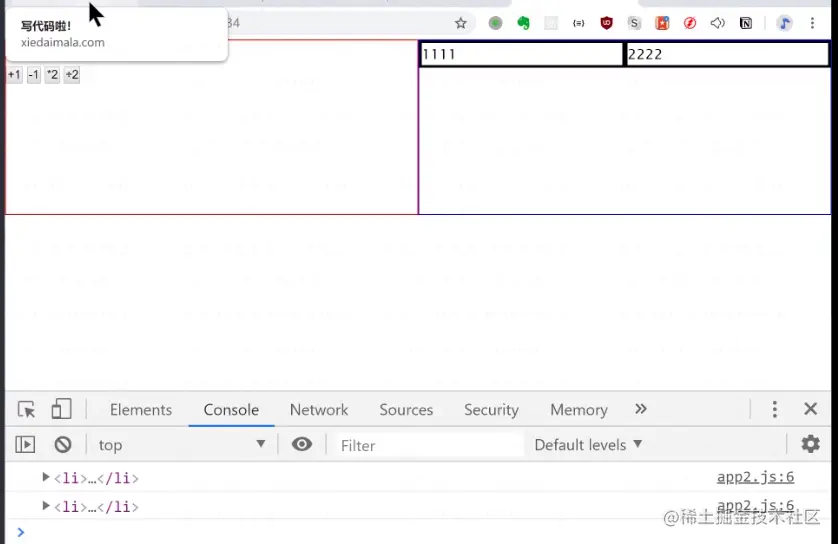Viewport: 838px width, 544px height.
Task: Select the Console tab
Action: click(231, 410)
